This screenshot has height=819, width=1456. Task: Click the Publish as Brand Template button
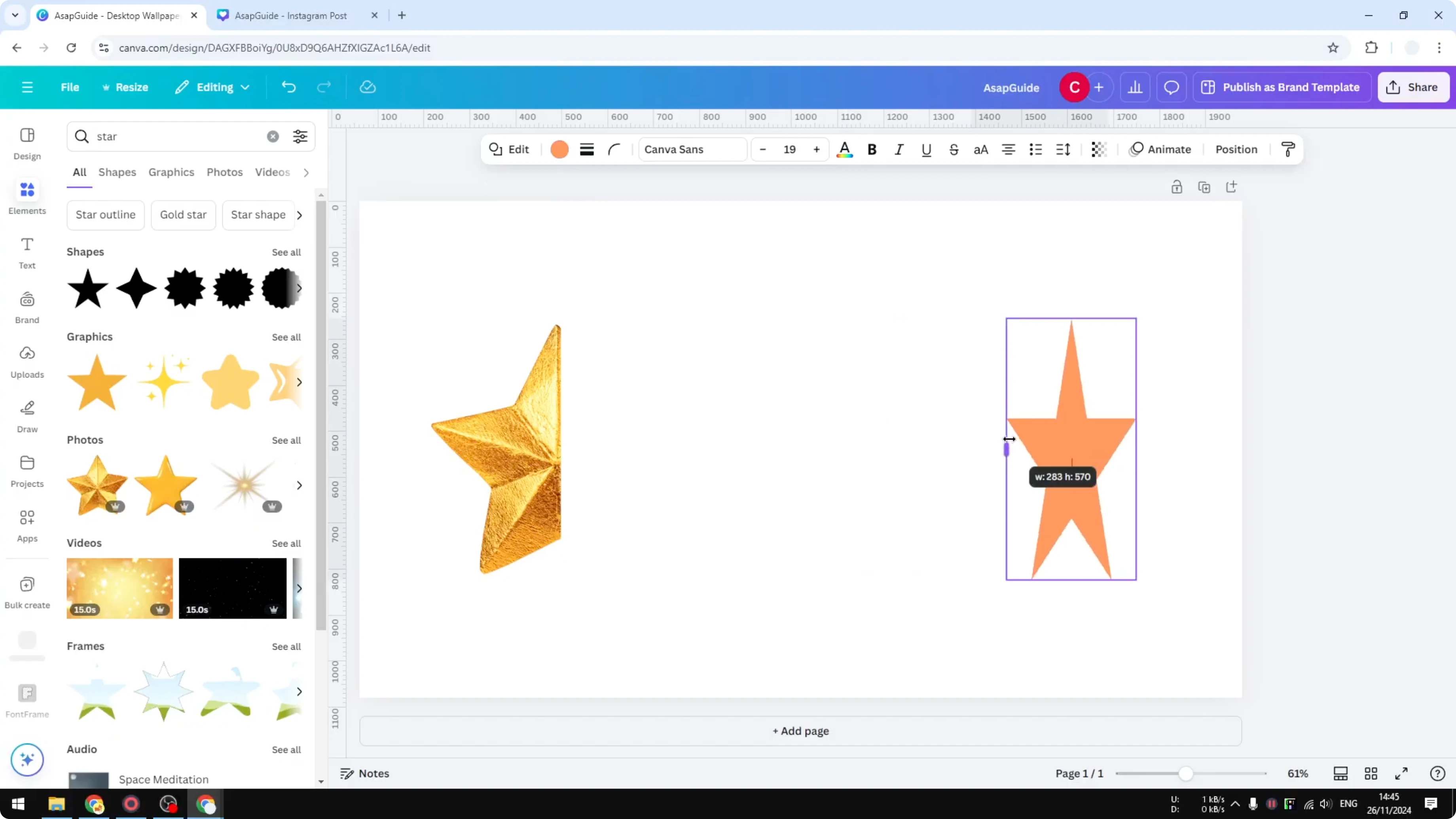point(1282,87)
